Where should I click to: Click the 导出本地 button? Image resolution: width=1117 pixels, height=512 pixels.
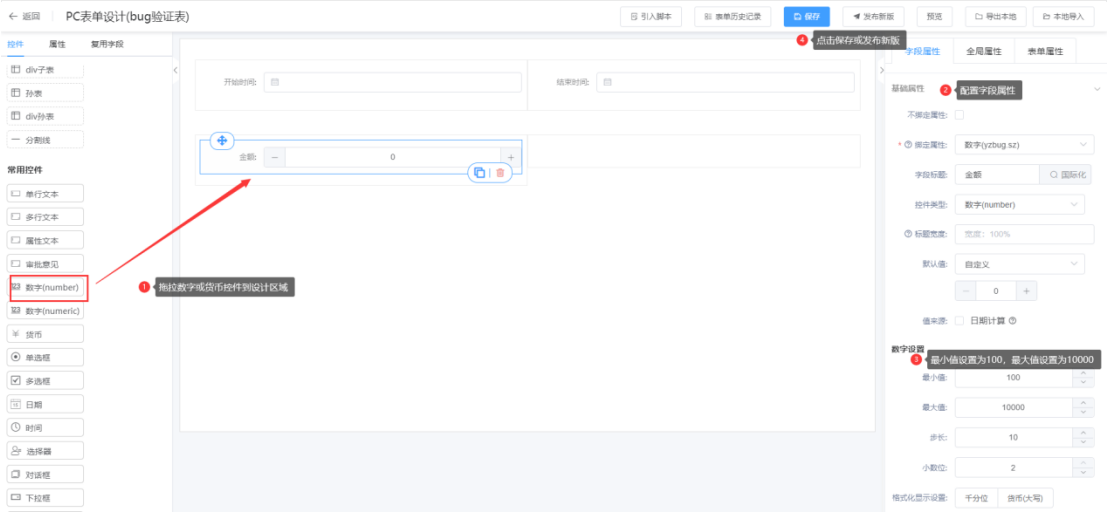click(x=996, y=16)
